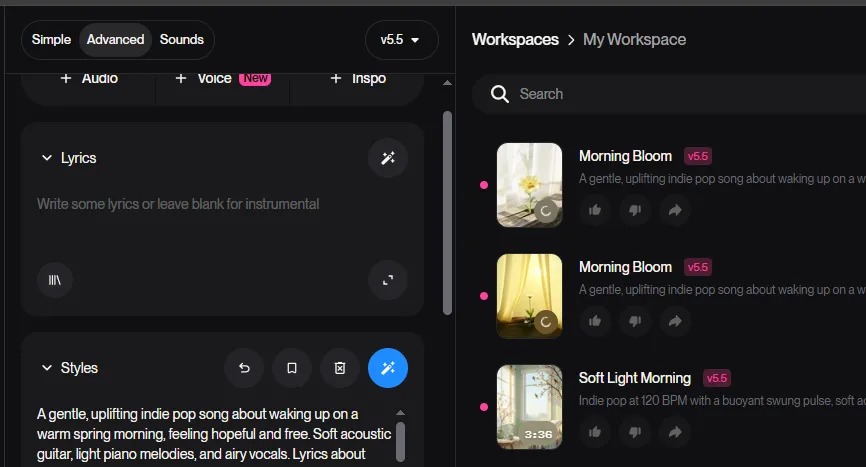Image resolution: width=866 pixels, height=467 pixels.
Task: Share the Soft Light Morning song
Action: (x=674, y=432)
